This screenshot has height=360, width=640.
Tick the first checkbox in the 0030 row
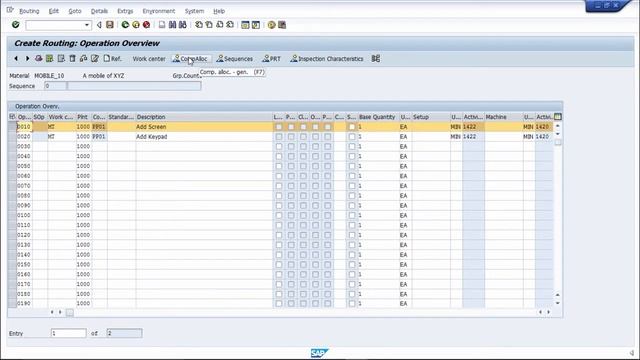coord(279,147)
